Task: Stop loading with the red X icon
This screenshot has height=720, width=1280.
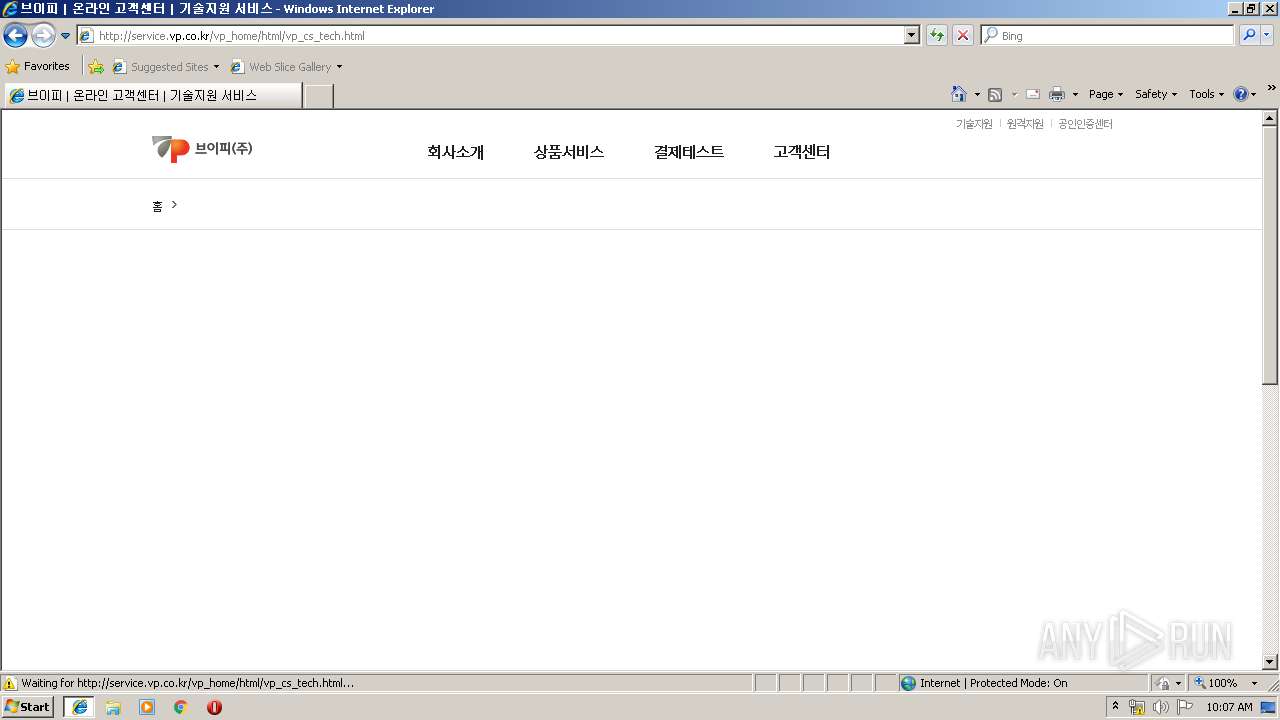Action: coord(963,35)
